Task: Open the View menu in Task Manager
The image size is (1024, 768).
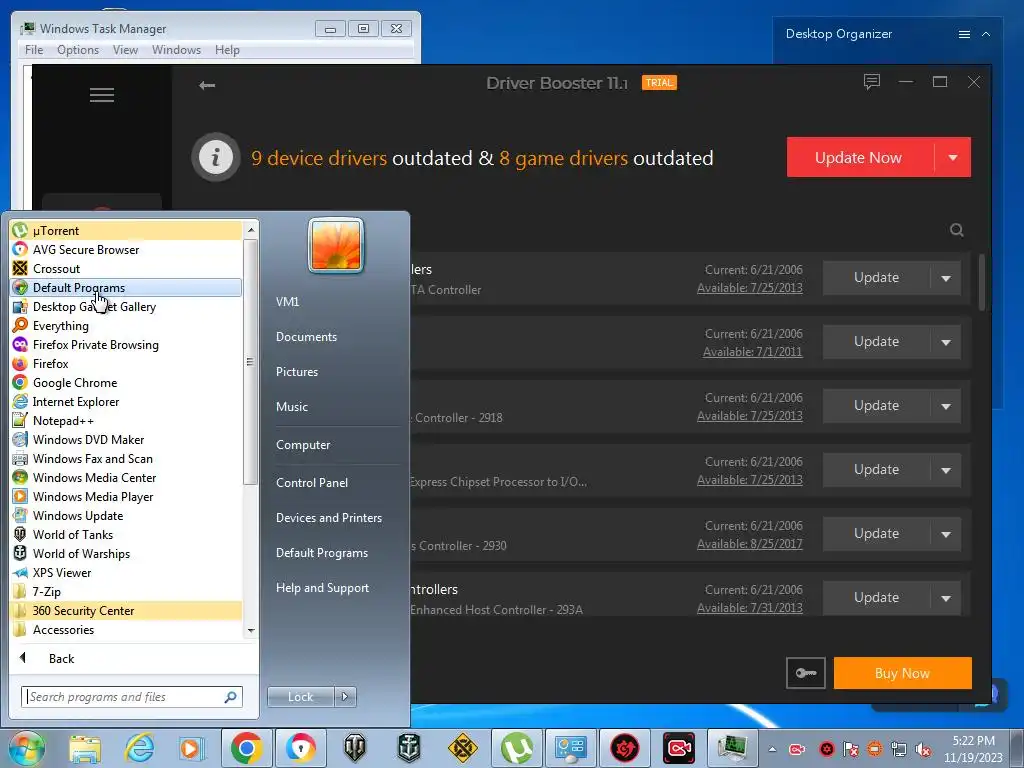Action: coord(125,50)
